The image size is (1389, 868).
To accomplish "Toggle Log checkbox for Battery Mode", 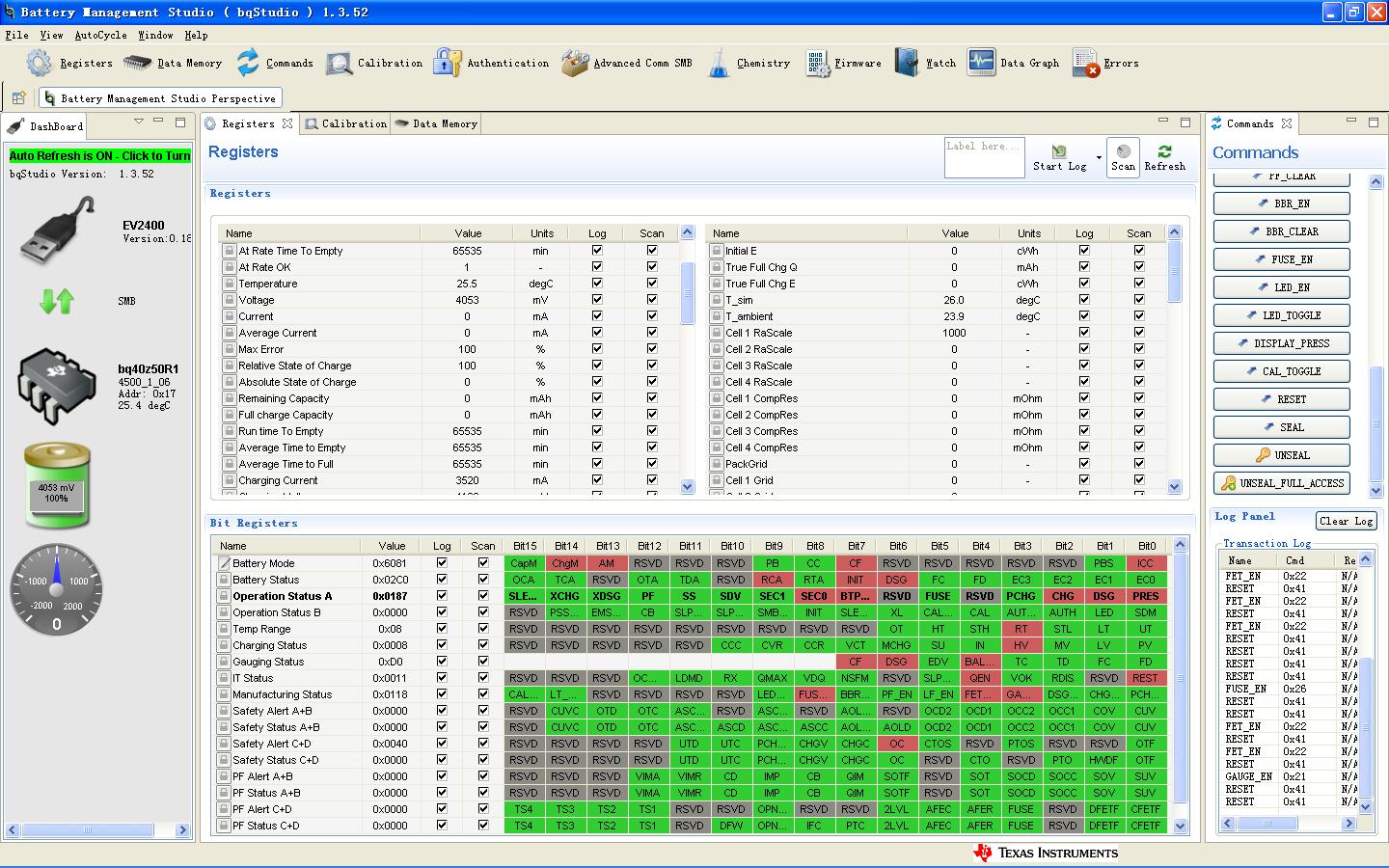I will pos(442,563).
